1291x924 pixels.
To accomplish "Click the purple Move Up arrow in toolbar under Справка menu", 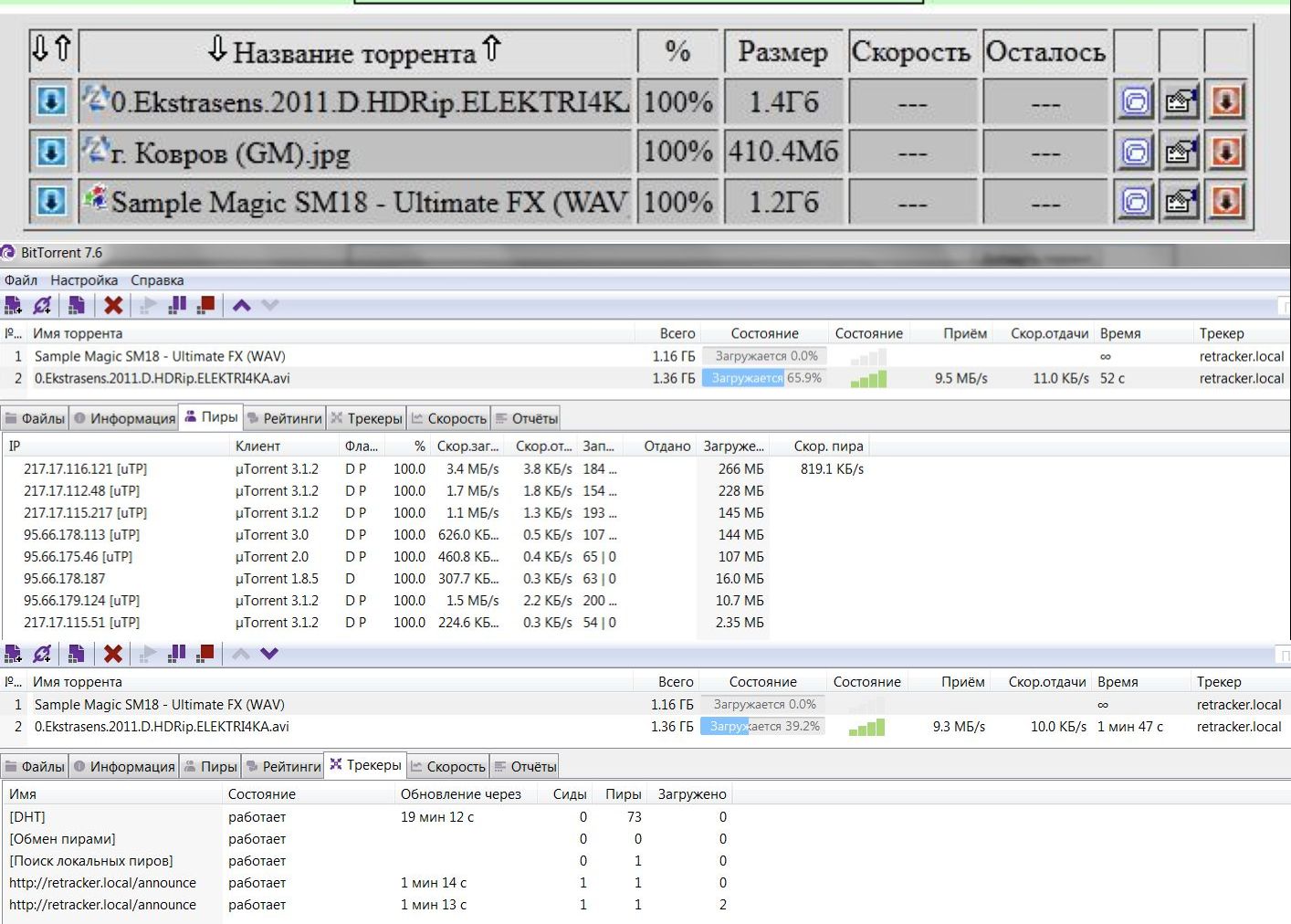I will pos(241,305).
